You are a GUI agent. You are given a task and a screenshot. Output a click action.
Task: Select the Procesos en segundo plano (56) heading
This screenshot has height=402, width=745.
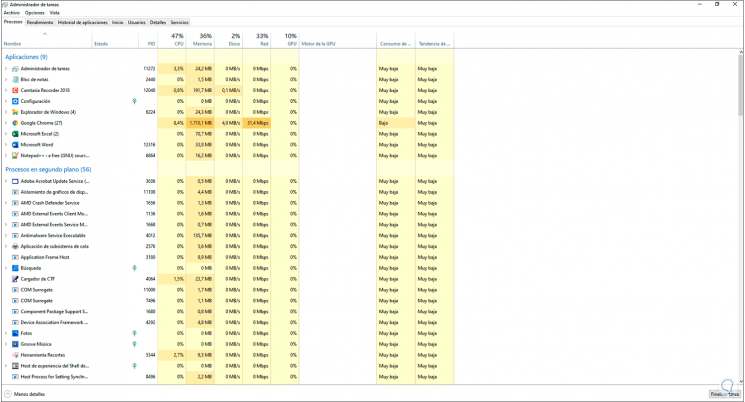48,170
